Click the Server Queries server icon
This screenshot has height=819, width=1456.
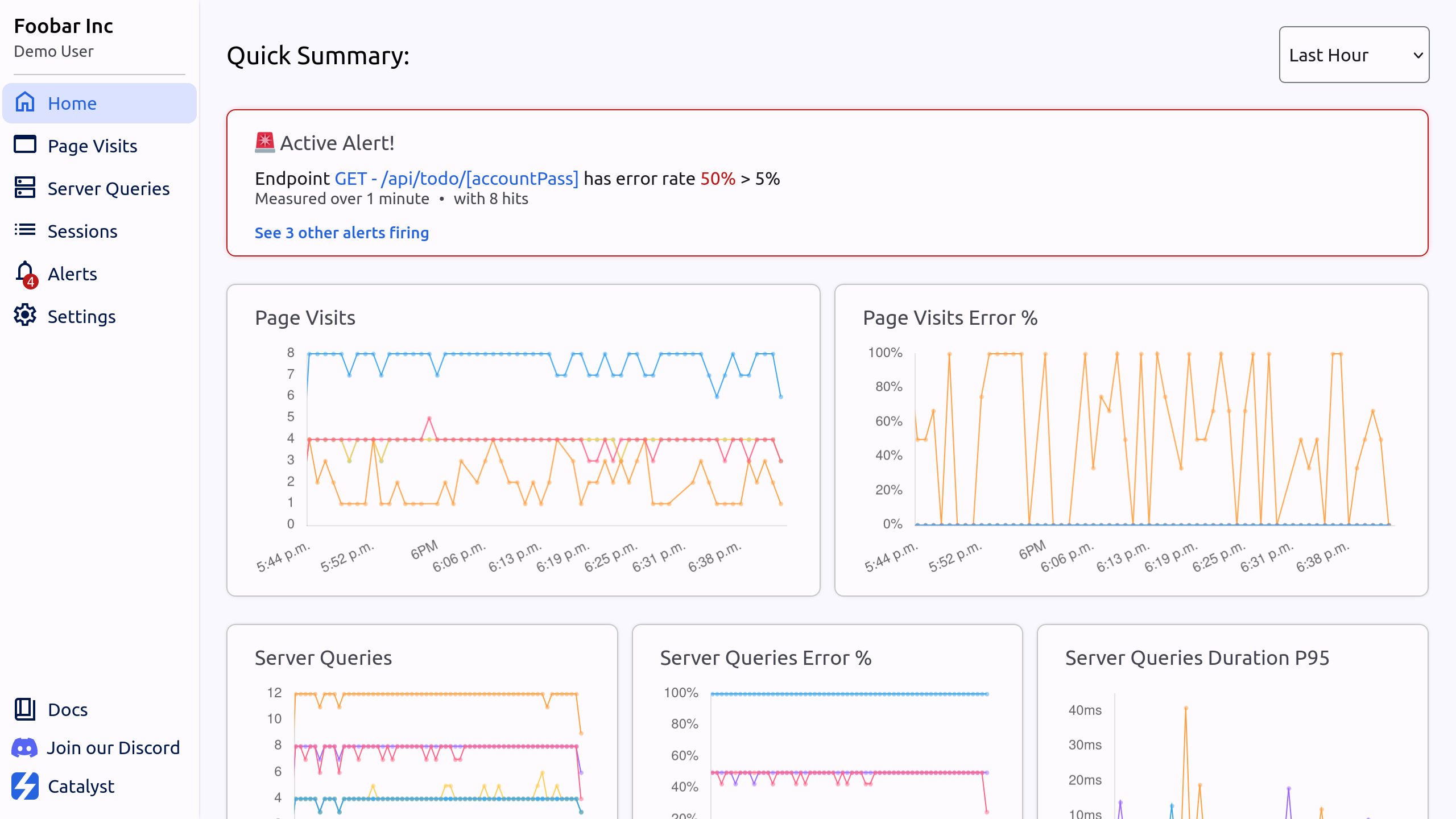25,188
